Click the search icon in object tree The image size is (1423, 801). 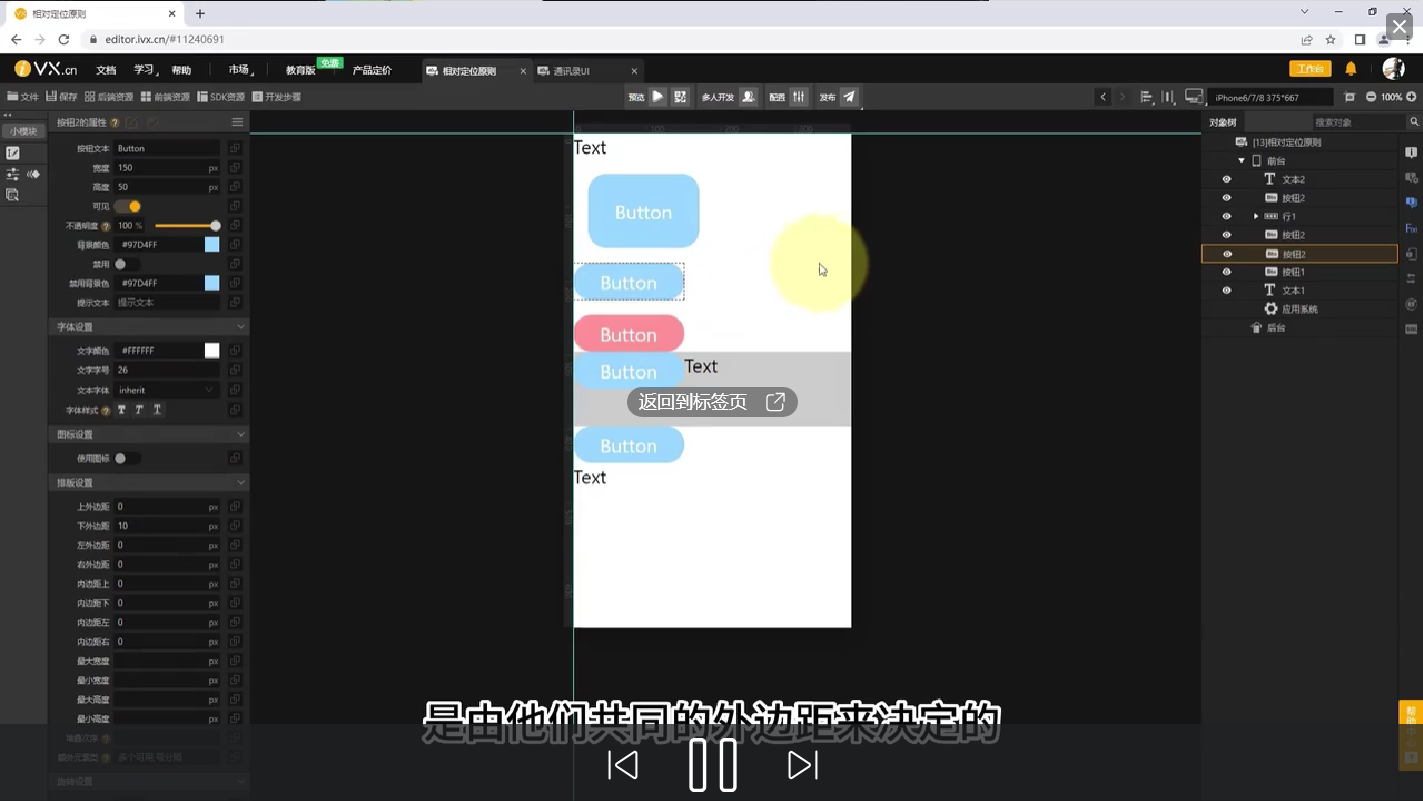(1414, 122)
